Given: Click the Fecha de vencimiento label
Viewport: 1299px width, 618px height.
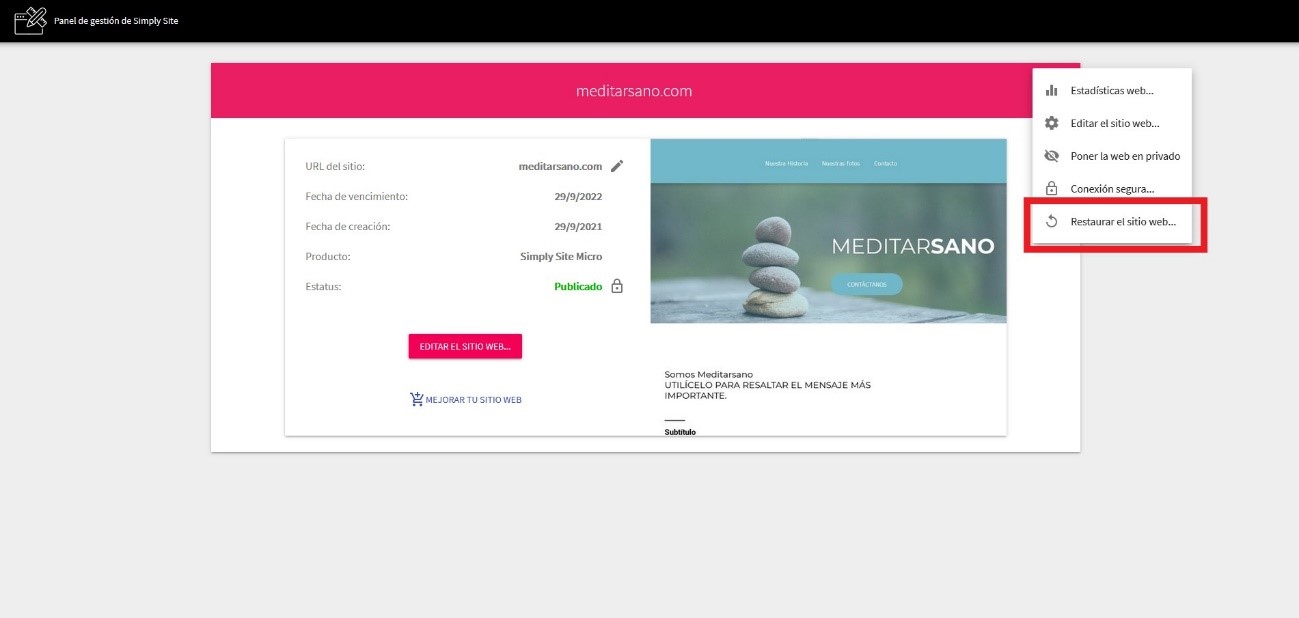Looking at the screenshot, I should [356, 196].
